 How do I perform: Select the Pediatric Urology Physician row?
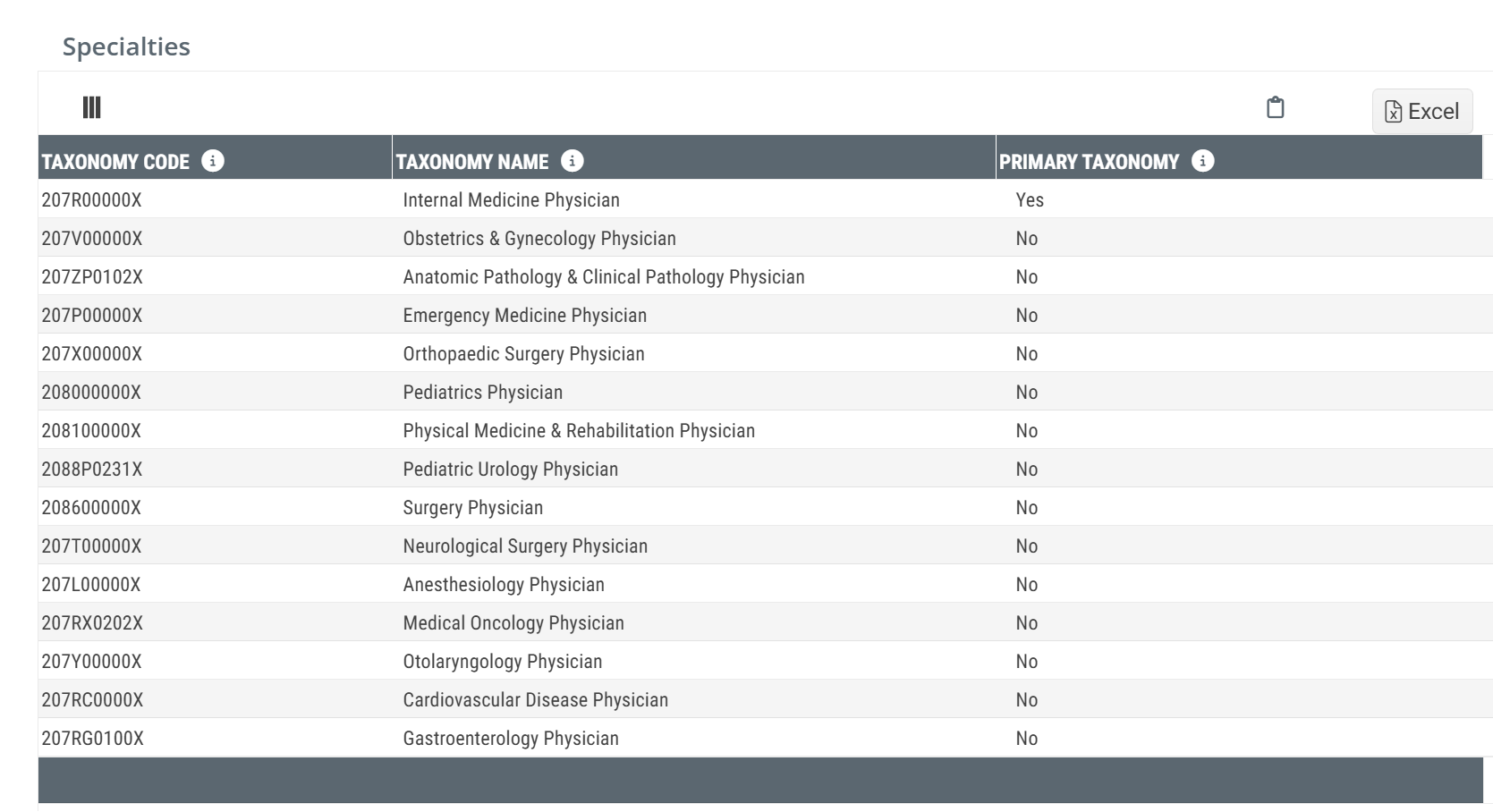tap(765, 469)
